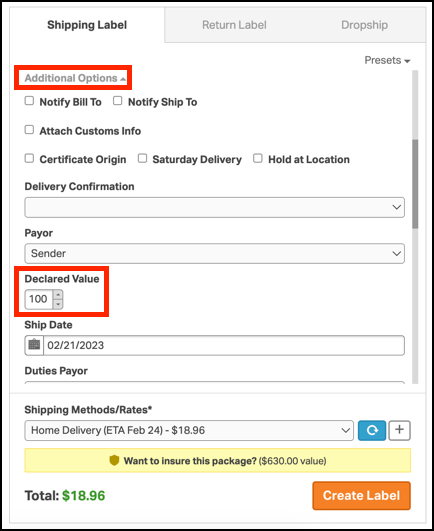
Task: Click the plus icon beside shipping rates
Action: pyautogui.click(x=399, y=430)
